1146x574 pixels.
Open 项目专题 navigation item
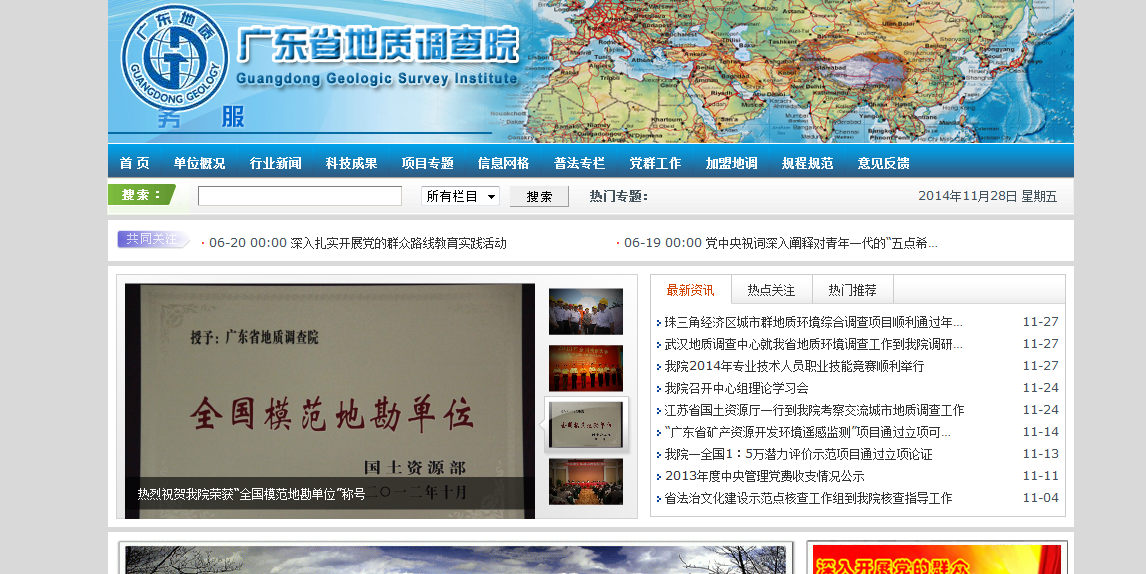[428, 163]
